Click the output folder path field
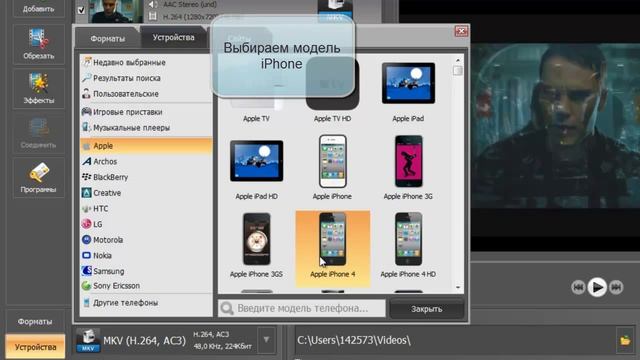 [x=454, y=340]
